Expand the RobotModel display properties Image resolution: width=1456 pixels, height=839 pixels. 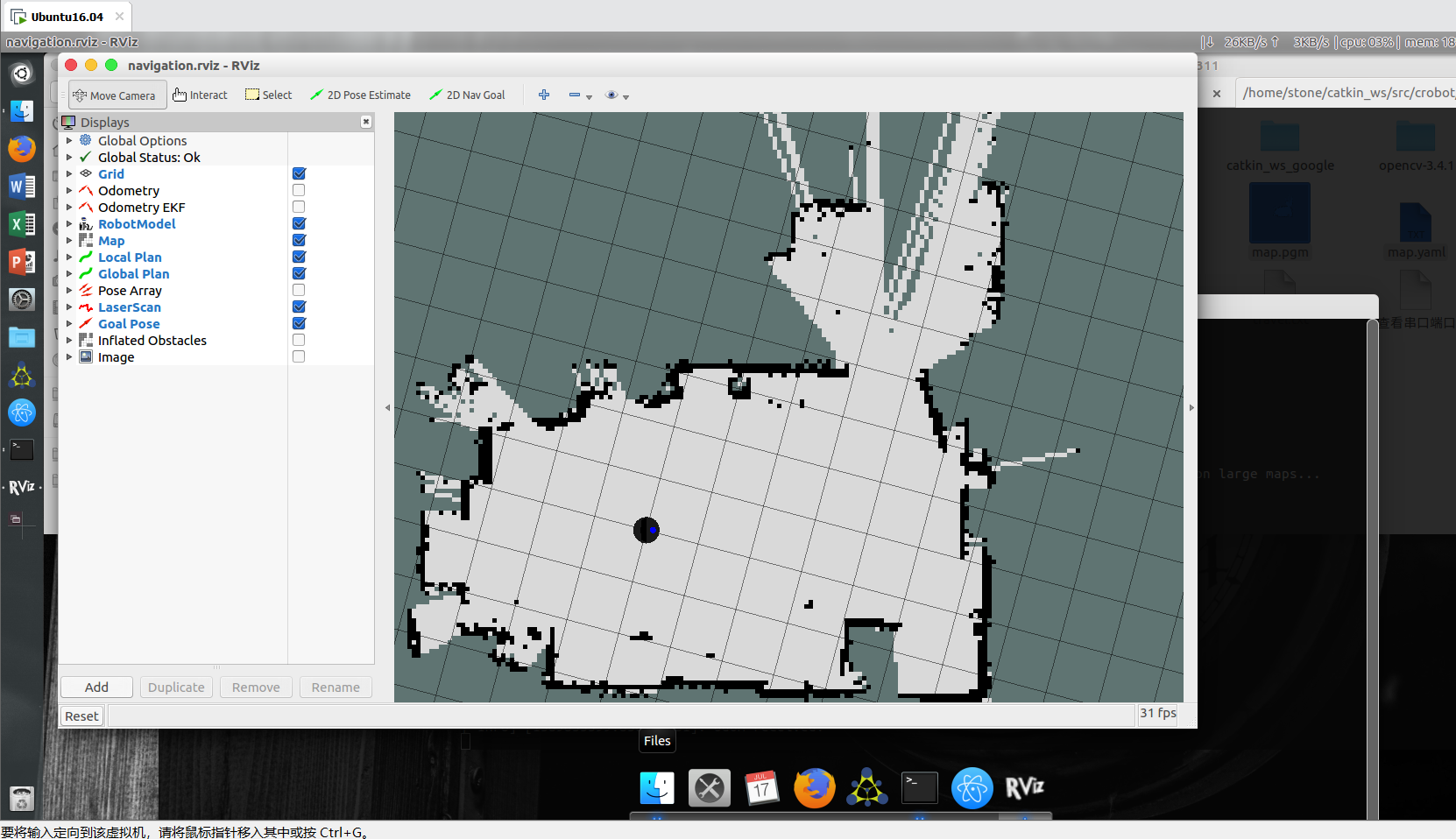69,224
